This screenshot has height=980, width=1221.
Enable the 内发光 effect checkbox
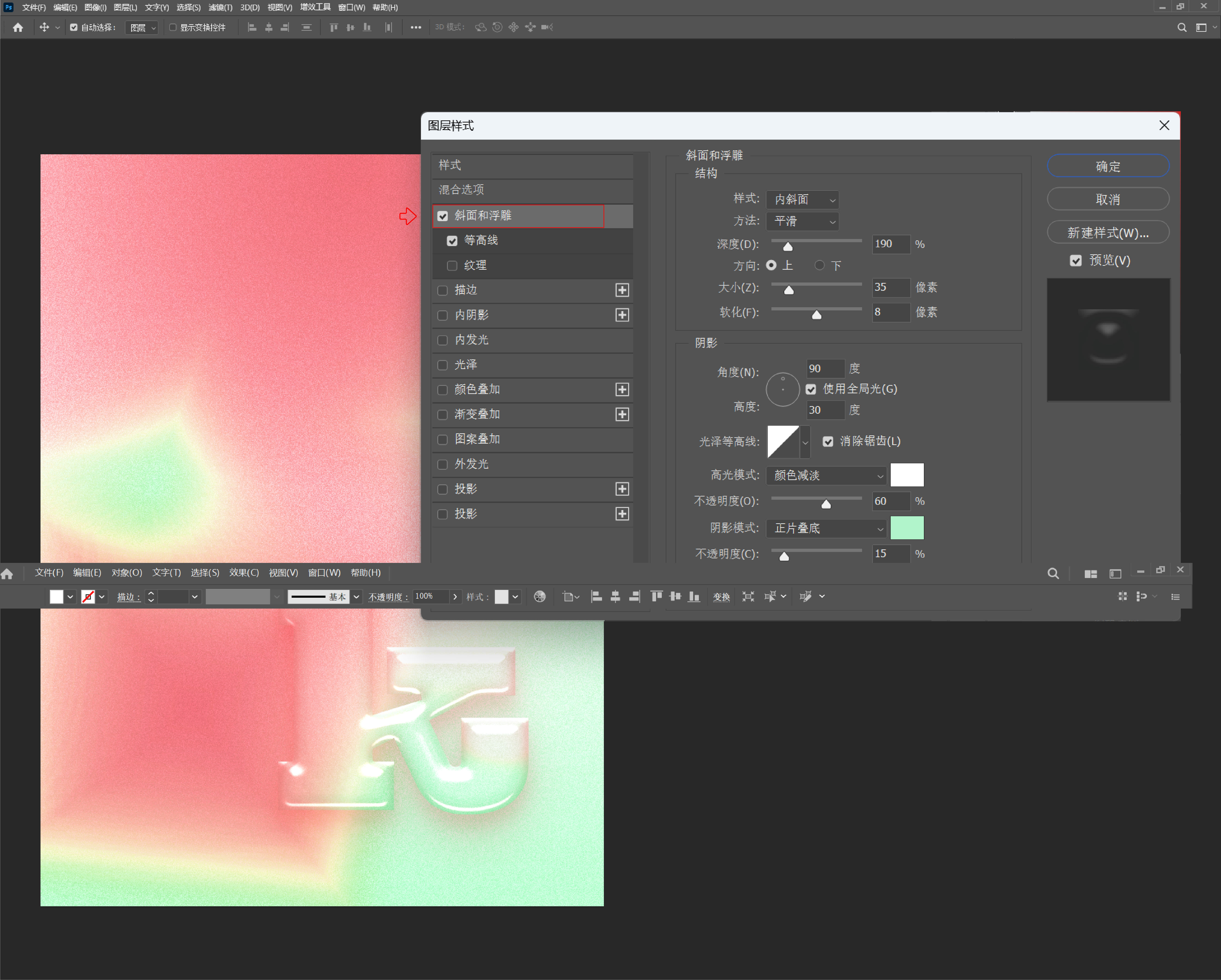coord(443,340)
